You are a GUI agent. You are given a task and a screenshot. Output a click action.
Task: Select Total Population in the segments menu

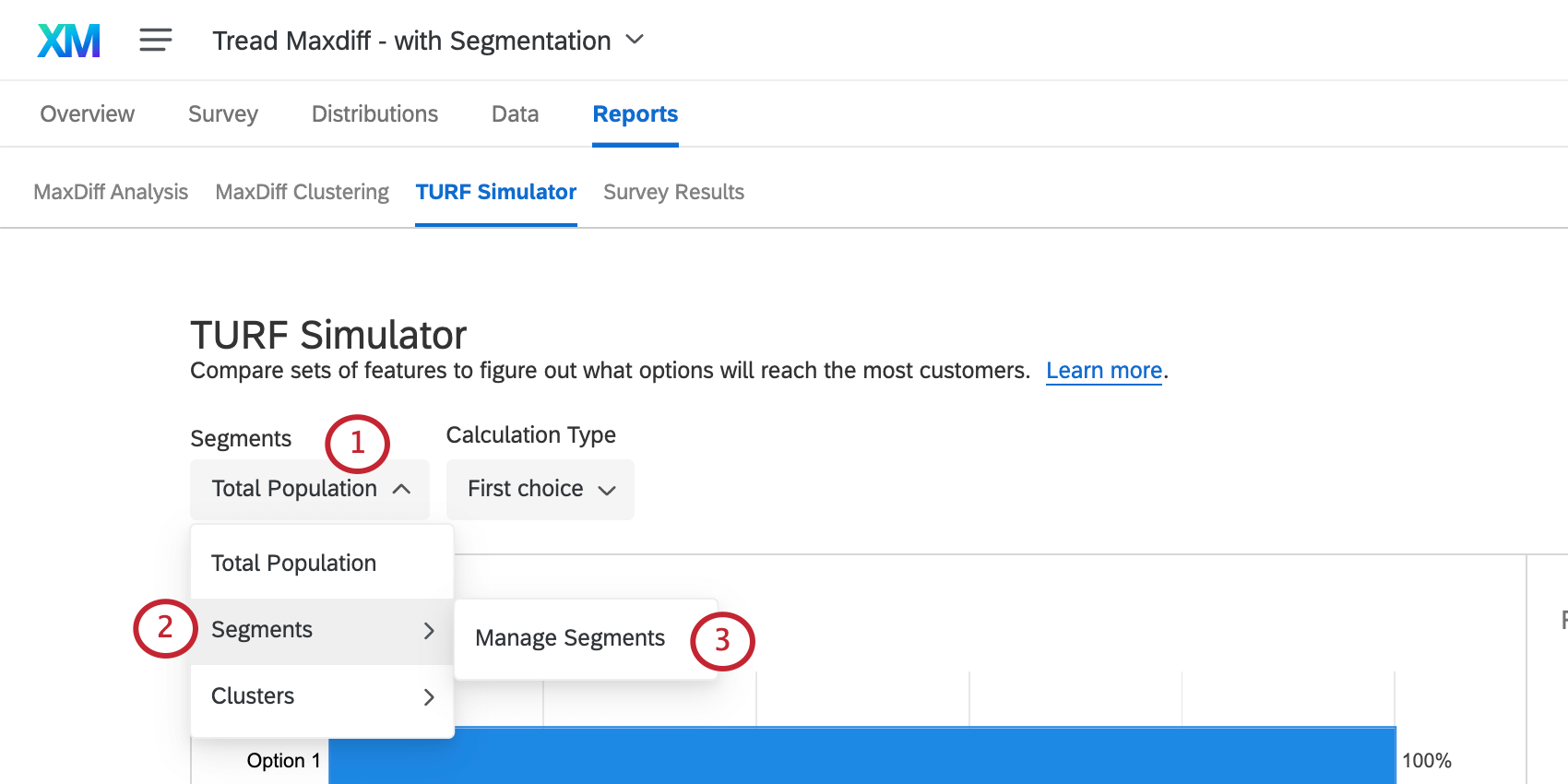293,563
